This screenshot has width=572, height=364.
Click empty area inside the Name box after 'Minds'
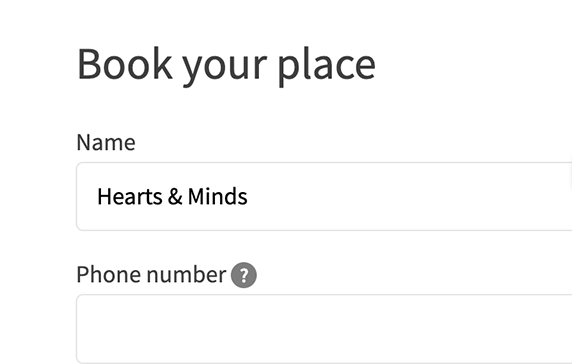(401, 197)
